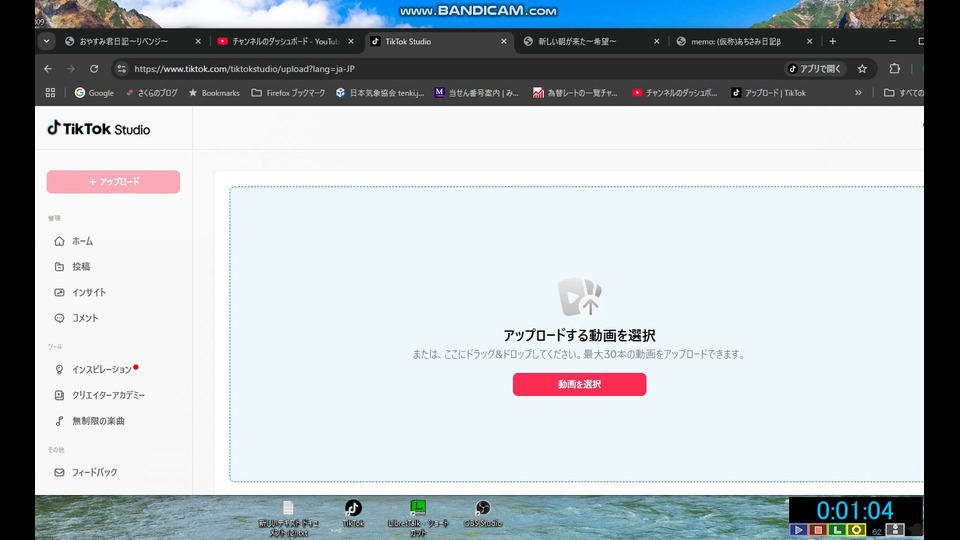Click the red 動画を選択 button
Viewport: 960px width, 540px height.
pos(579,384)
